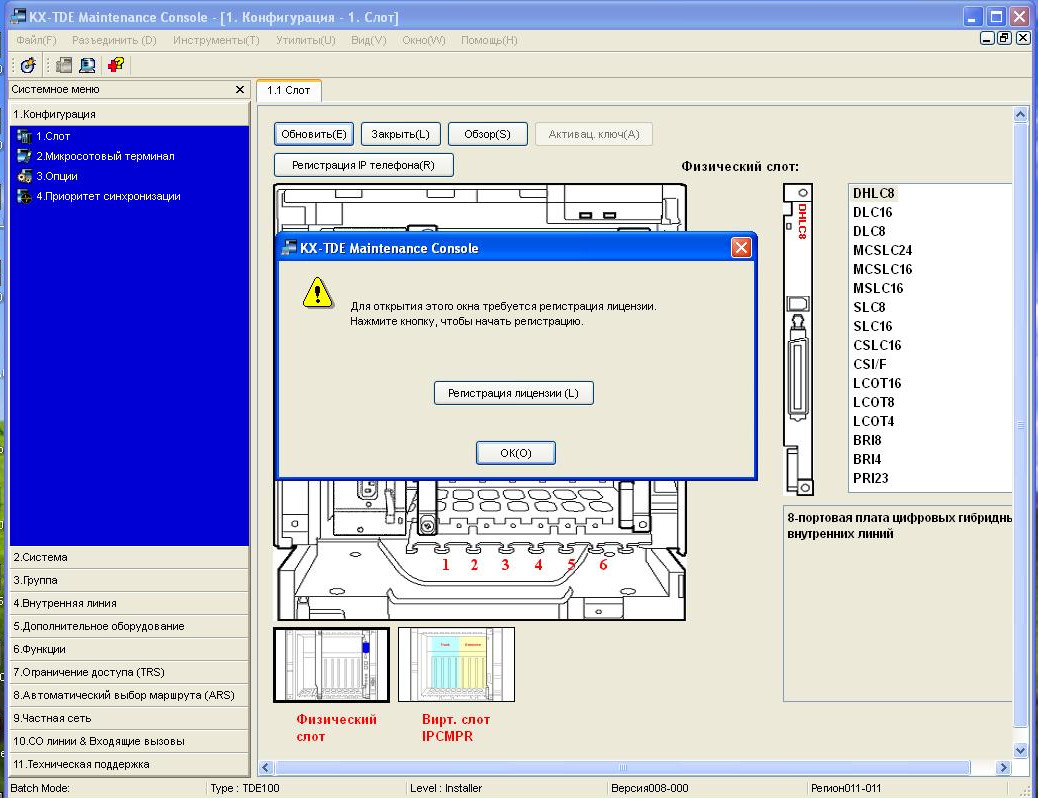Click the first toolbar icon with a blue arrow
Viewport: 1038px width, 798px height.
point(28,65)
